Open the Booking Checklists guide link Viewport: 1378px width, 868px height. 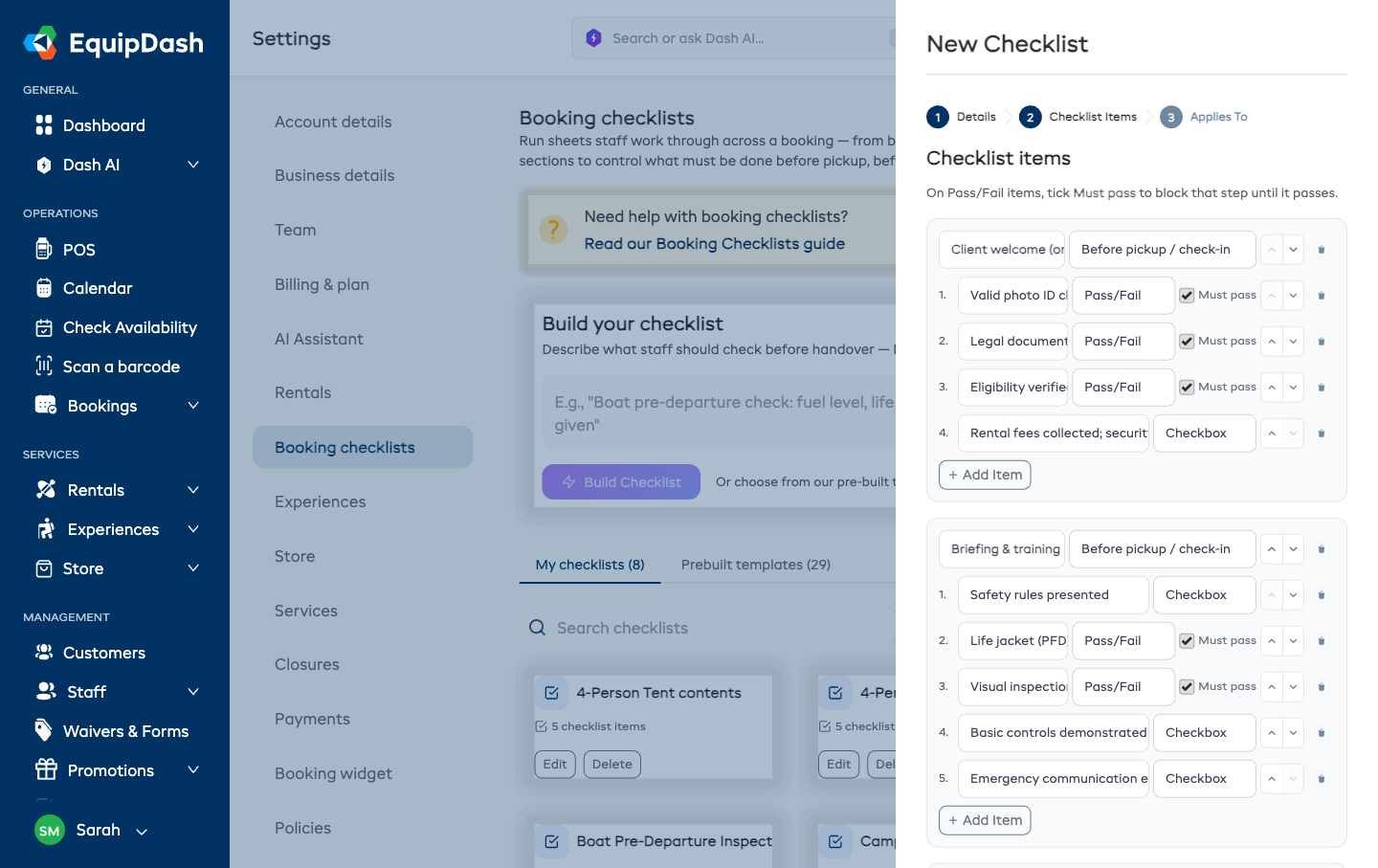[x=715, y=244]
